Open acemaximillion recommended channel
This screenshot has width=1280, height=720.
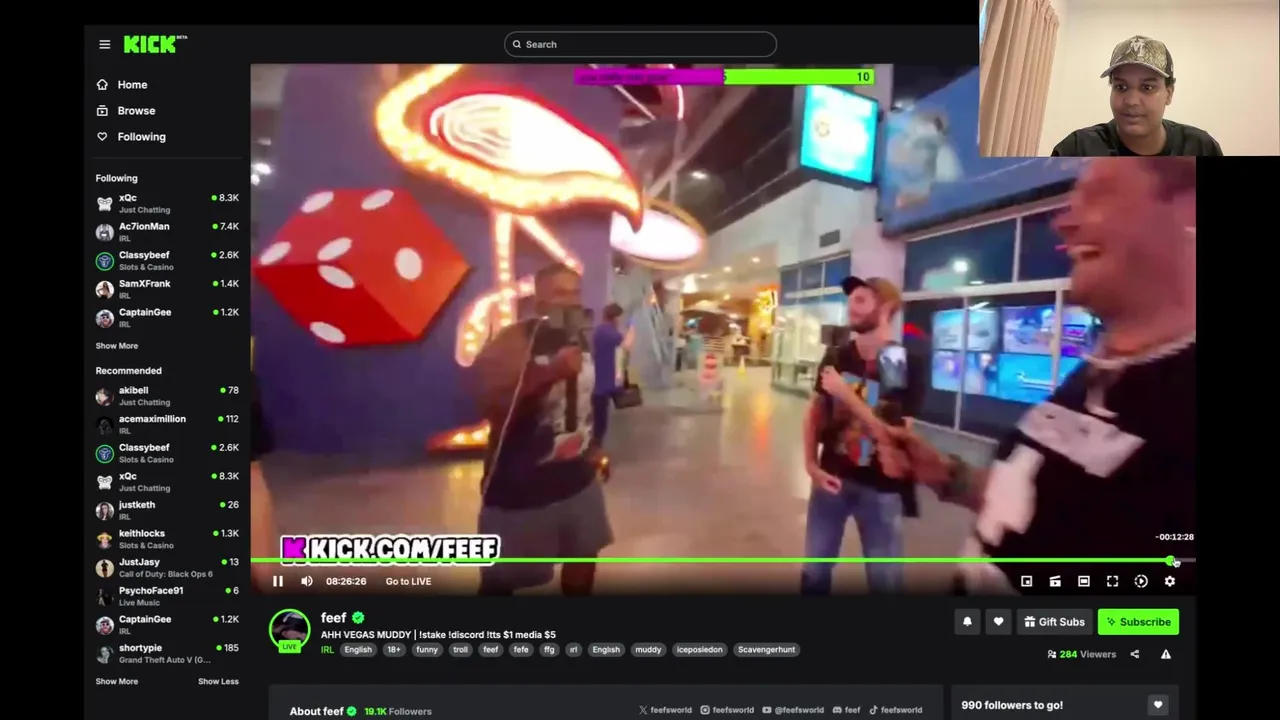click(x=167, y=424)
